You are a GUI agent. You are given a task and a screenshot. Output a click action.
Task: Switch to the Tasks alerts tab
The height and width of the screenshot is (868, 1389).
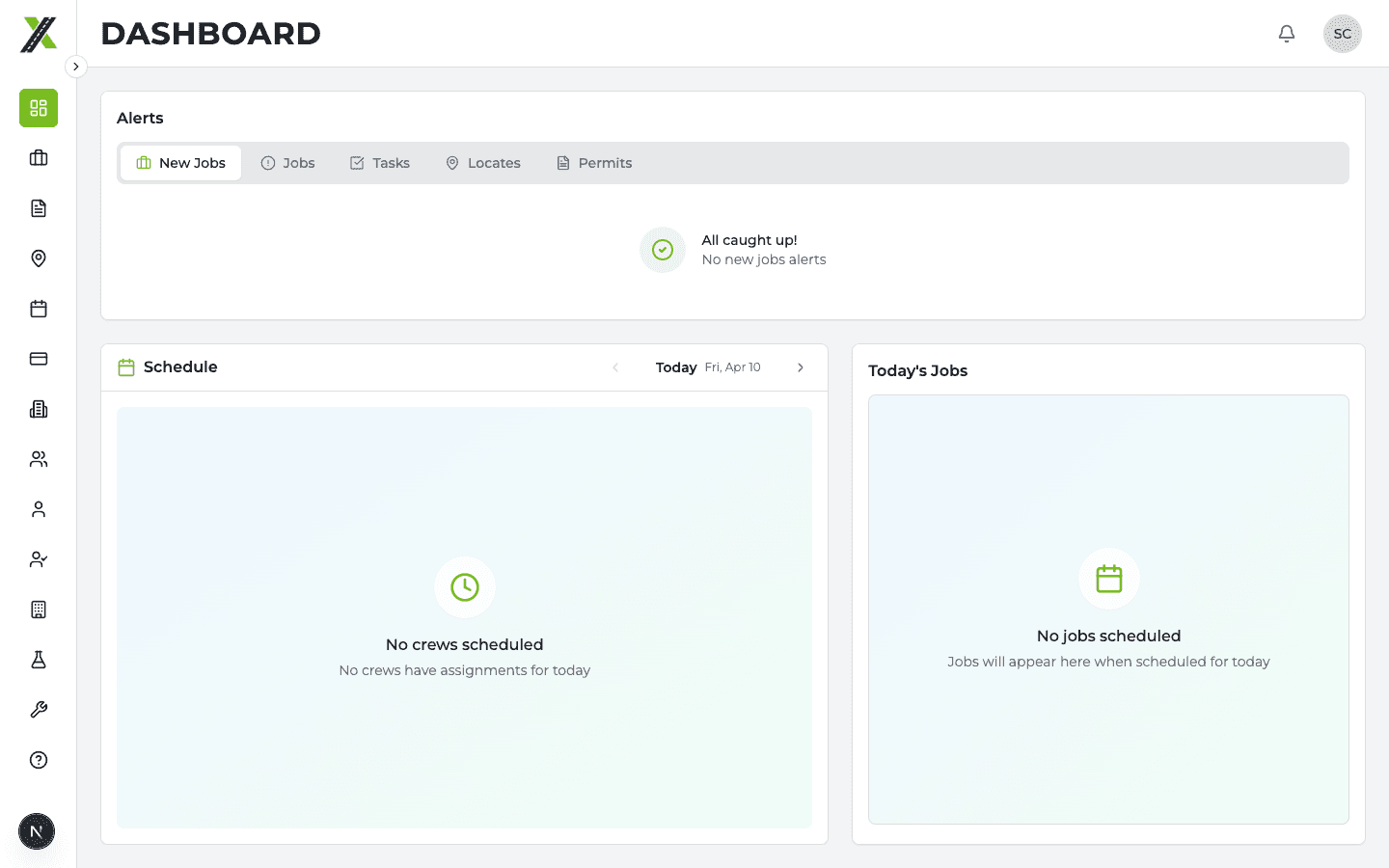[379, 163]
